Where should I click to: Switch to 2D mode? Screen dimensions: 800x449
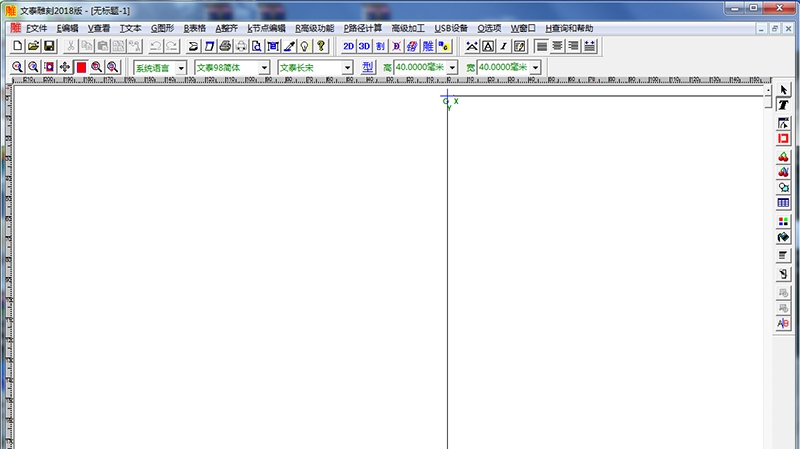point(348,46)
